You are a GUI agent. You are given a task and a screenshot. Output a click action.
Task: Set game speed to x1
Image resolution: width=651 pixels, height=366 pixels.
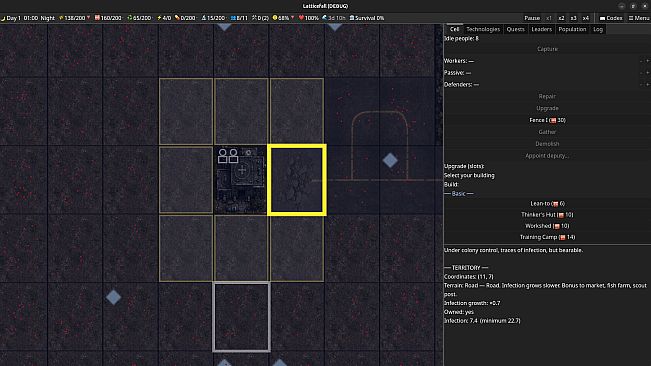549,18
